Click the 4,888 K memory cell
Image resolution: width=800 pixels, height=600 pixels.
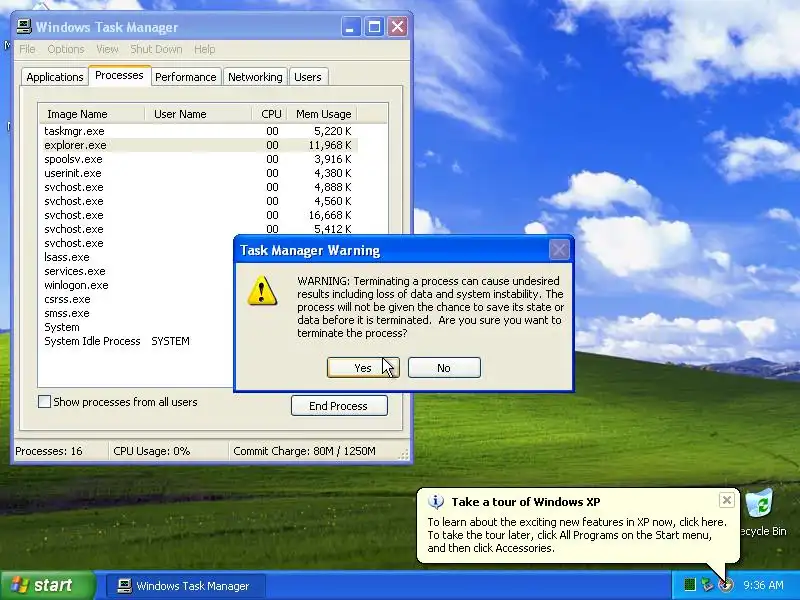click(333, 187)
